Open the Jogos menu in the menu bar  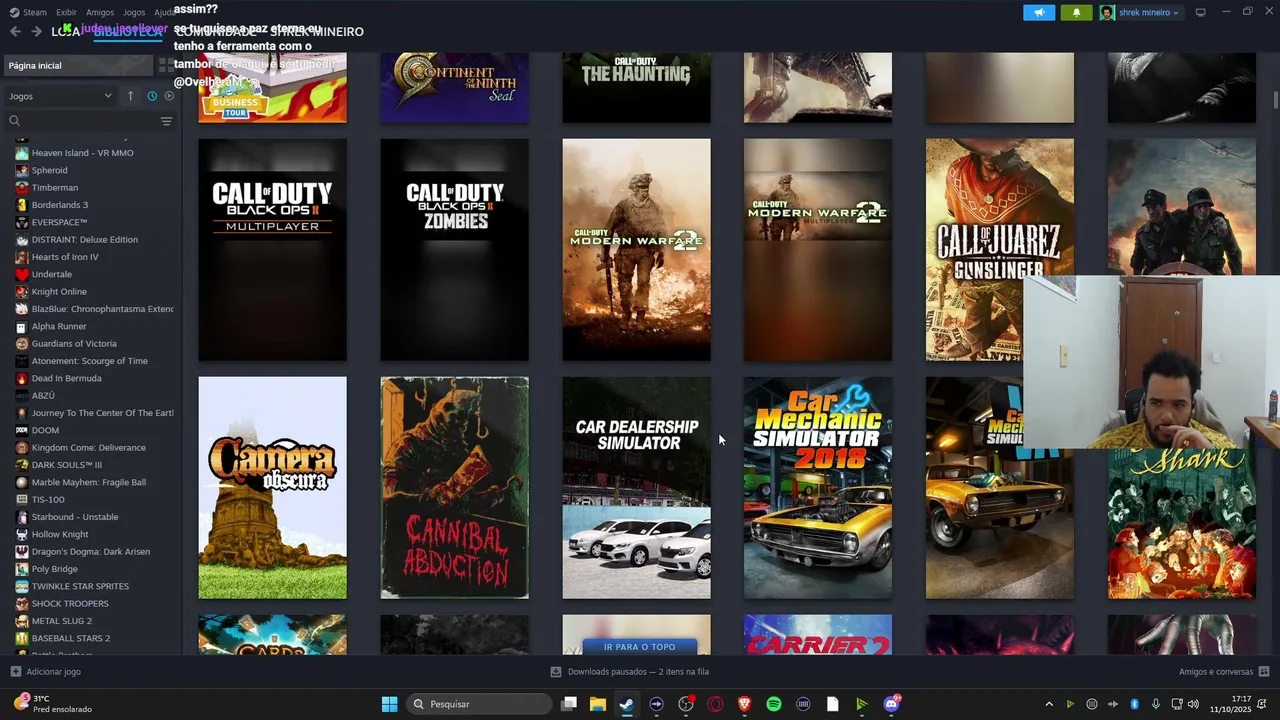click(x=134, y=12)
